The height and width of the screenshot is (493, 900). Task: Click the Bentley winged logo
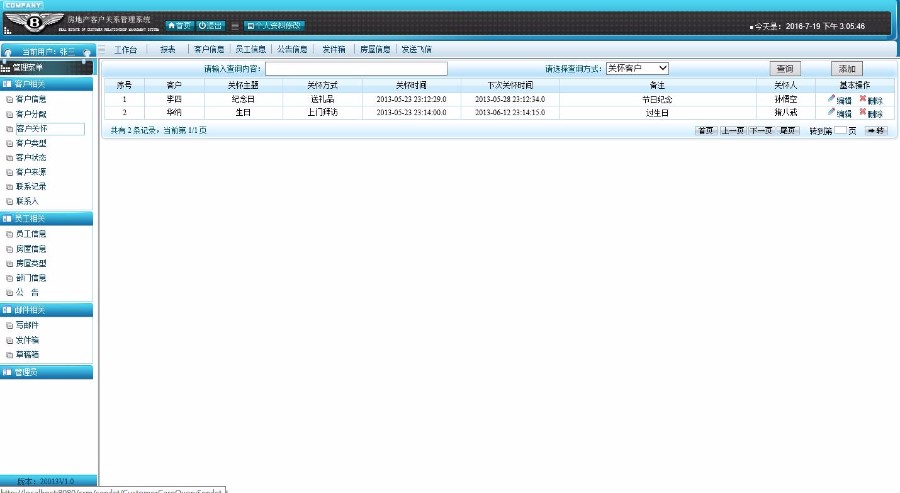pyautogui.click(x=34, y=23)
